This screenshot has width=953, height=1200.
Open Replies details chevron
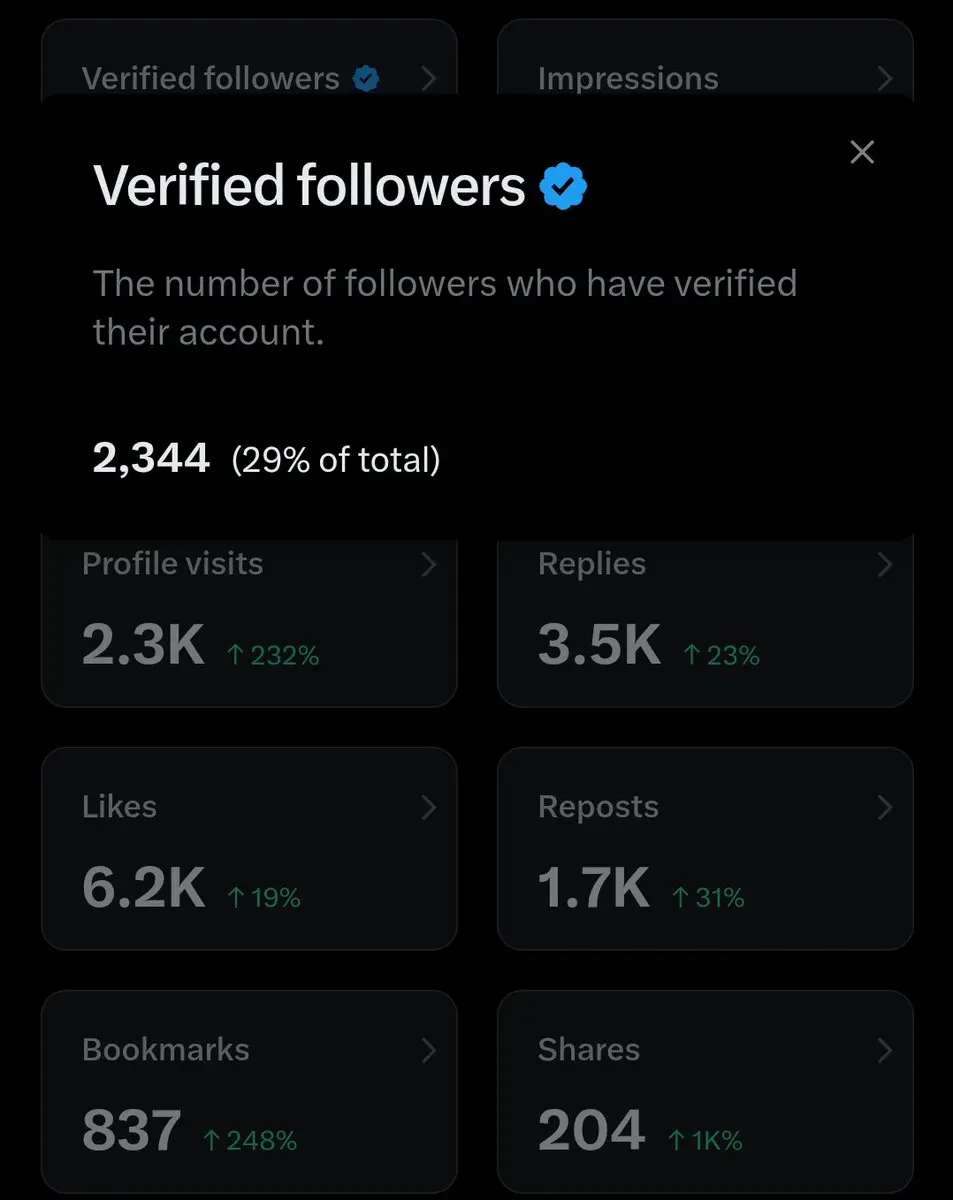click(884, 565)
